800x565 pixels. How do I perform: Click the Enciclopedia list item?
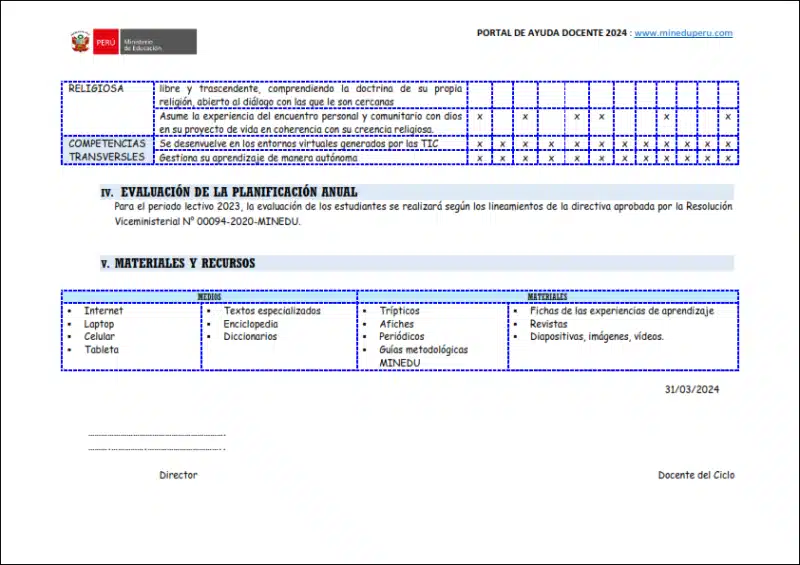pyautogui.click(x=250, y=324)
